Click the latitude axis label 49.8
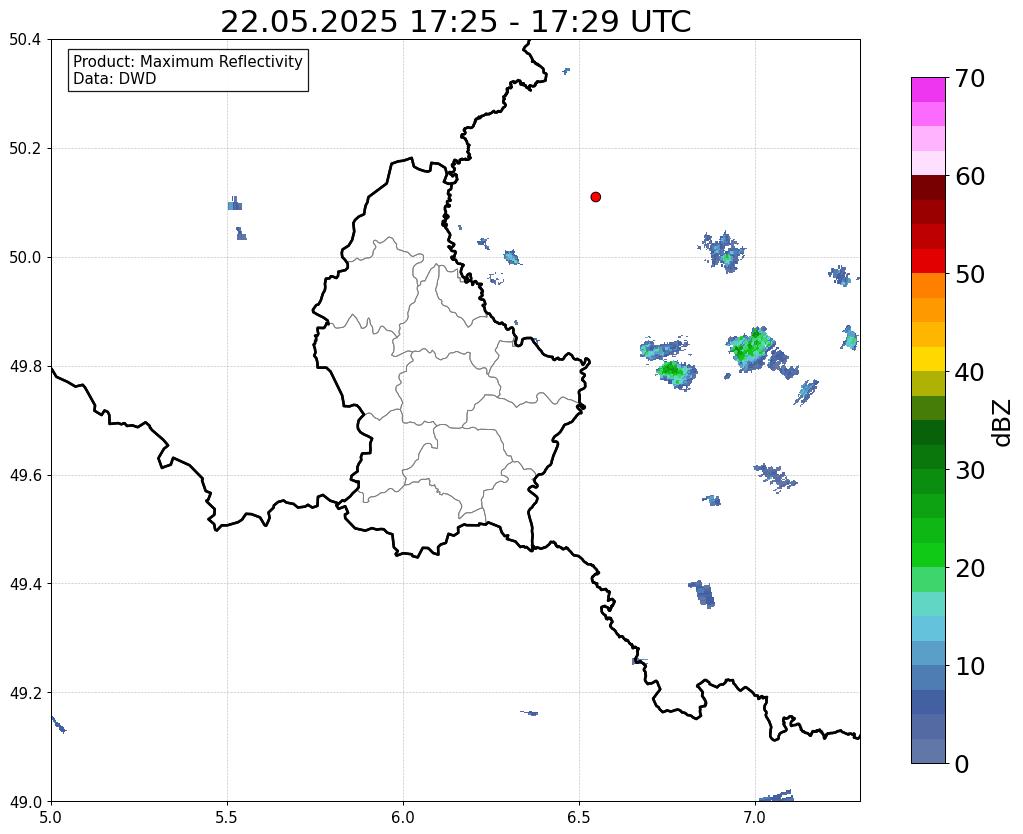1023x834 pixels. pyautogui.click(x=25, y=366)
